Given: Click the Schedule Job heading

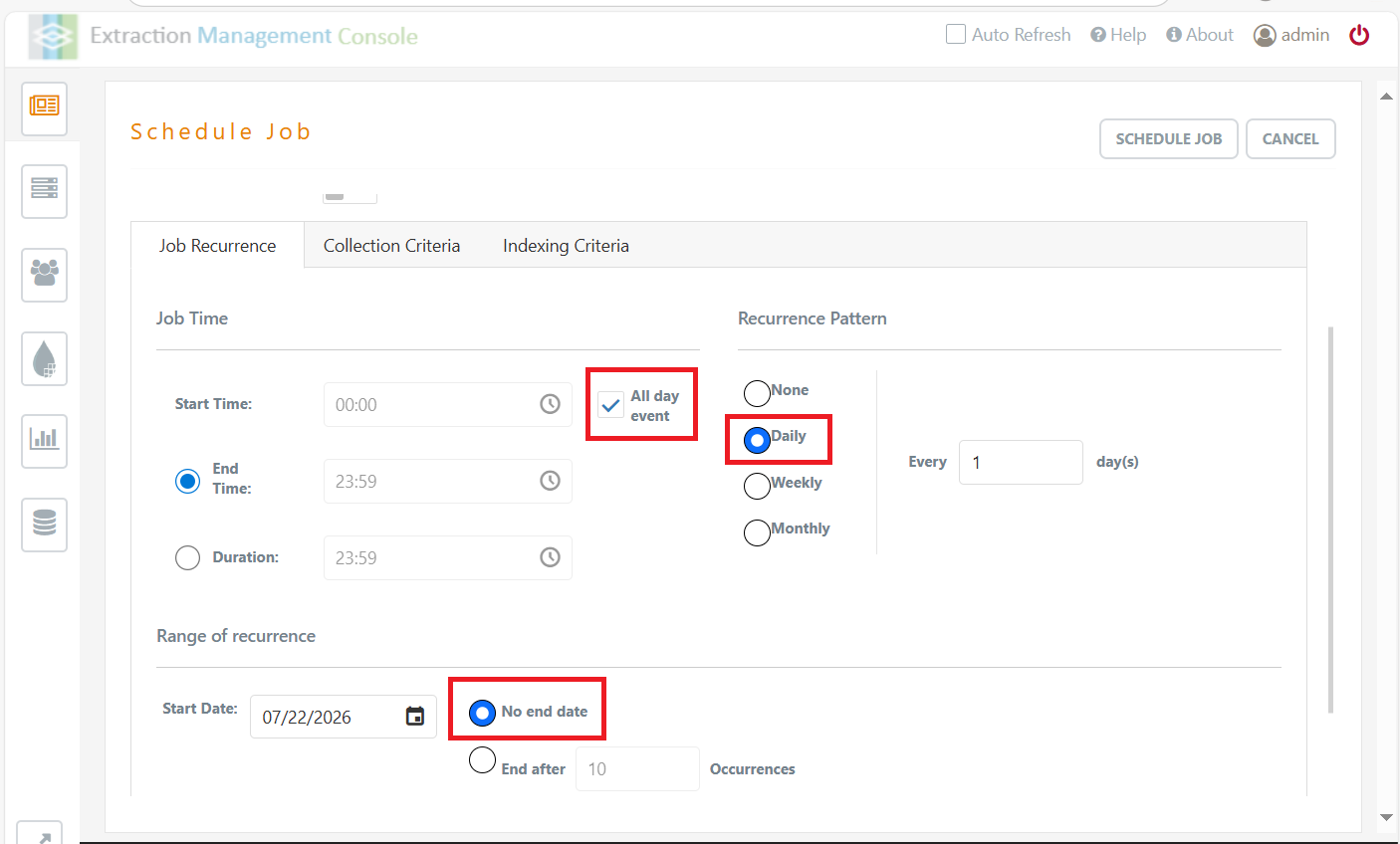Looking at the screenshot, I should click(x=220, y=131).
